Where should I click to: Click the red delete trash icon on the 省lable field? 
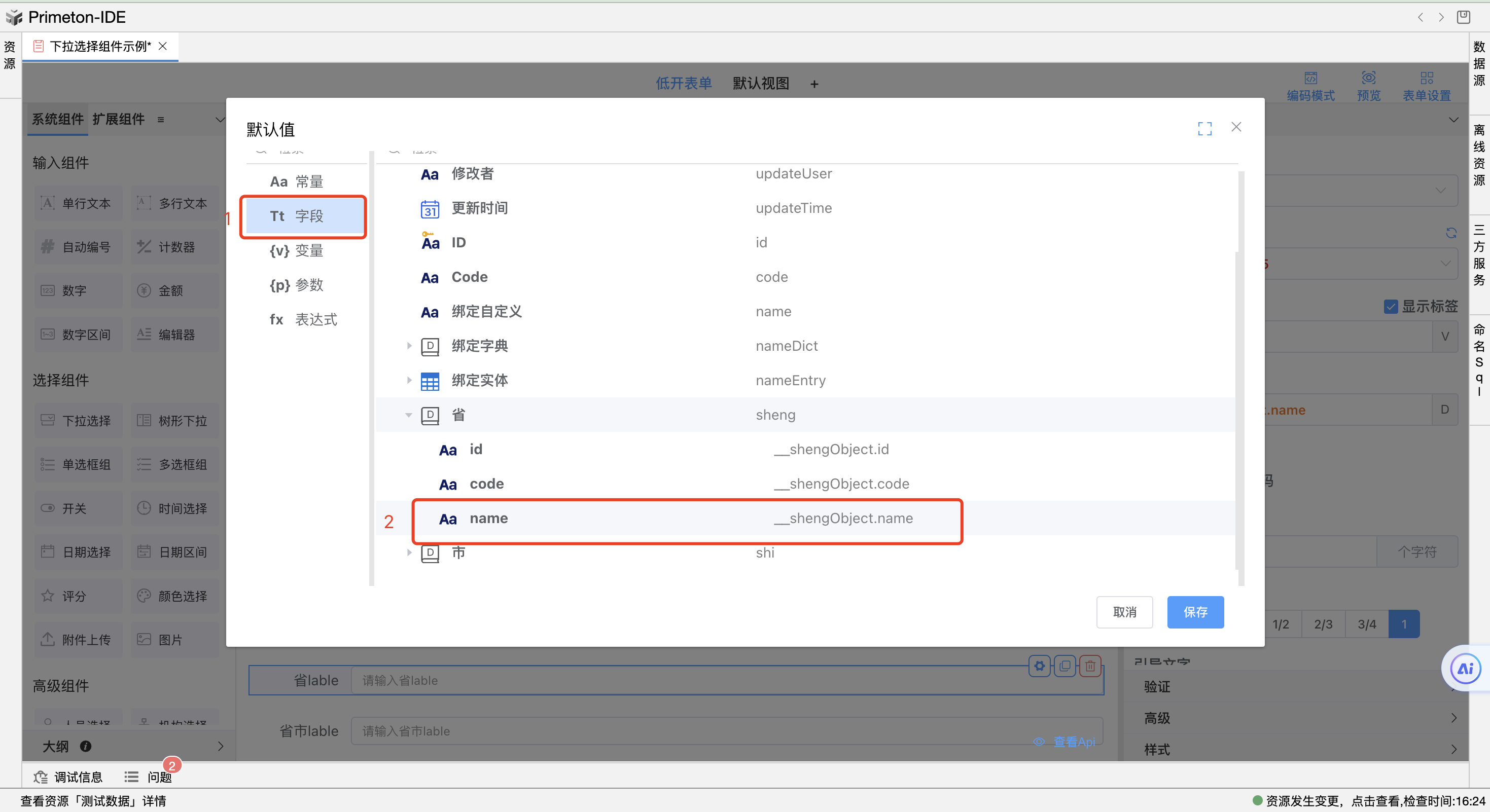tap(1090, 666)
